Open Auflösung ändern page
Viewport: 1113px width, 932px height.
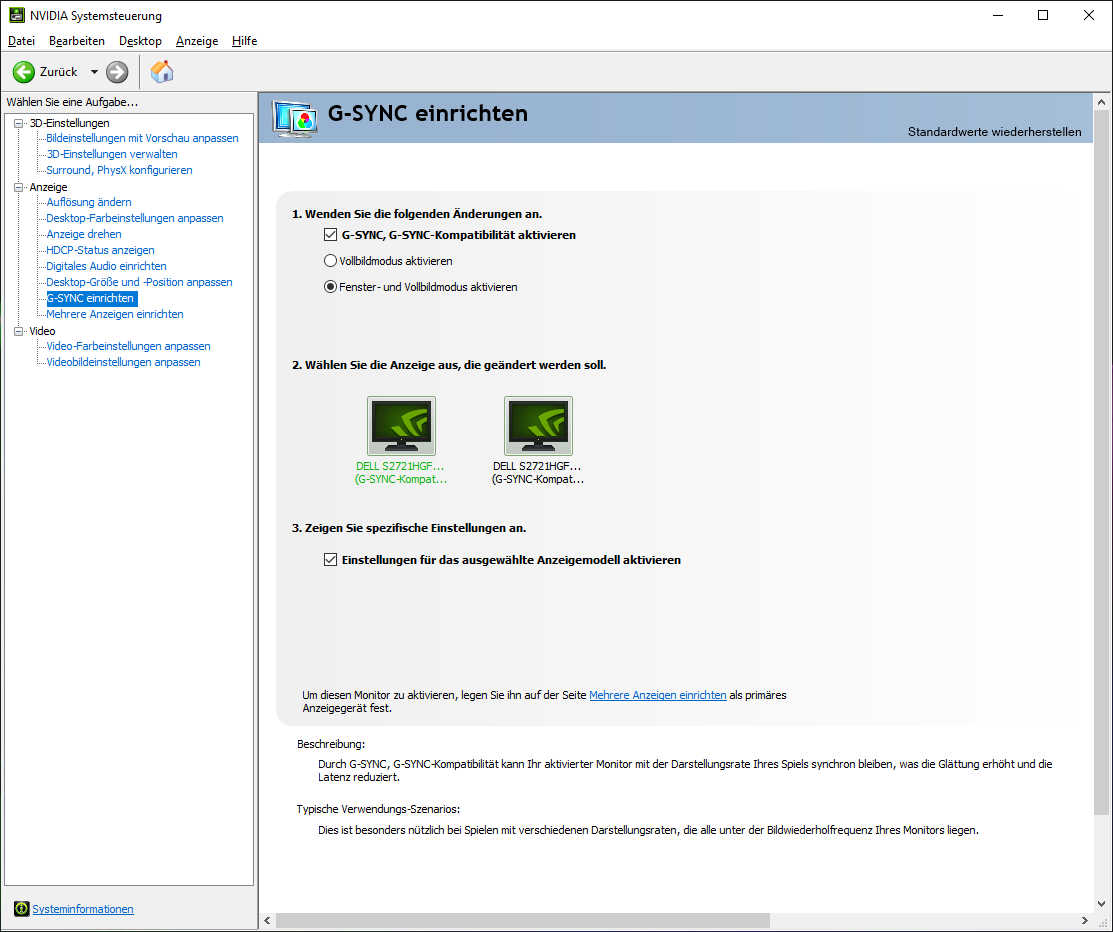(x=89, y=202)
